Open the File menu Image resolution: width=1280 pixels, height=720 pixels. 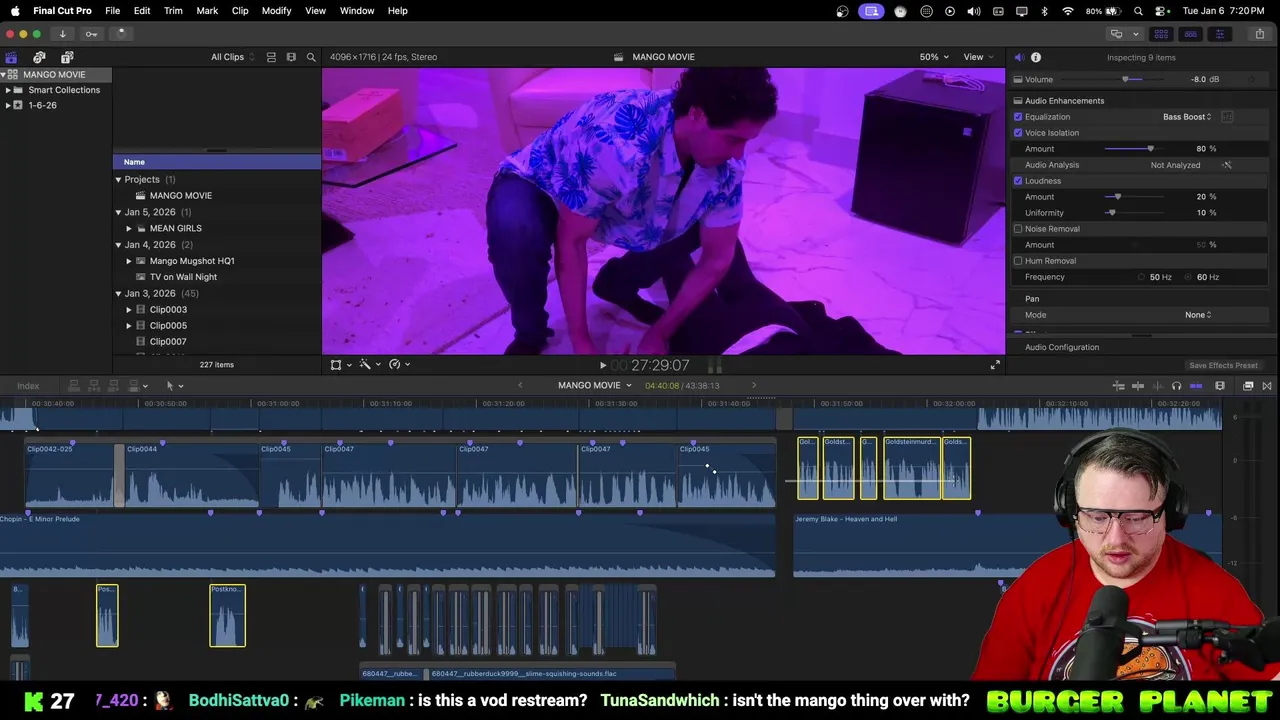coord(113,11)
